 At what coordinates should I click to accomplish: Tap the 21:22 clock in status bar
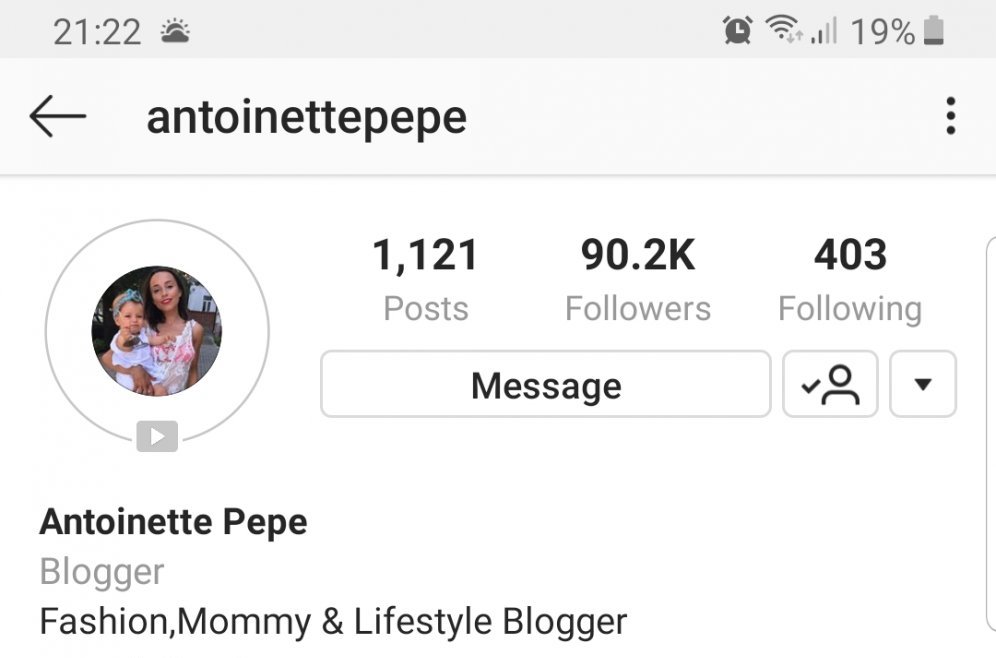pos(97,32)
